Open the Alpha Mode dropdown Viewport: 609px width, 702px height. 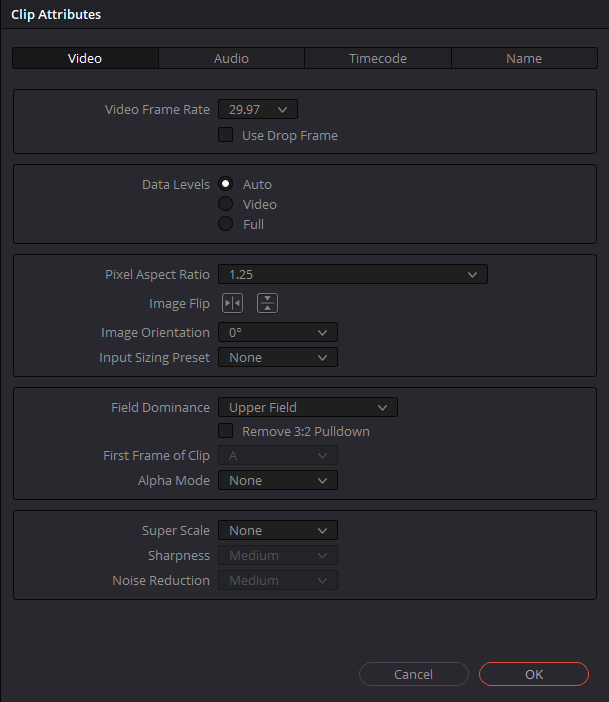pos(278,480)
